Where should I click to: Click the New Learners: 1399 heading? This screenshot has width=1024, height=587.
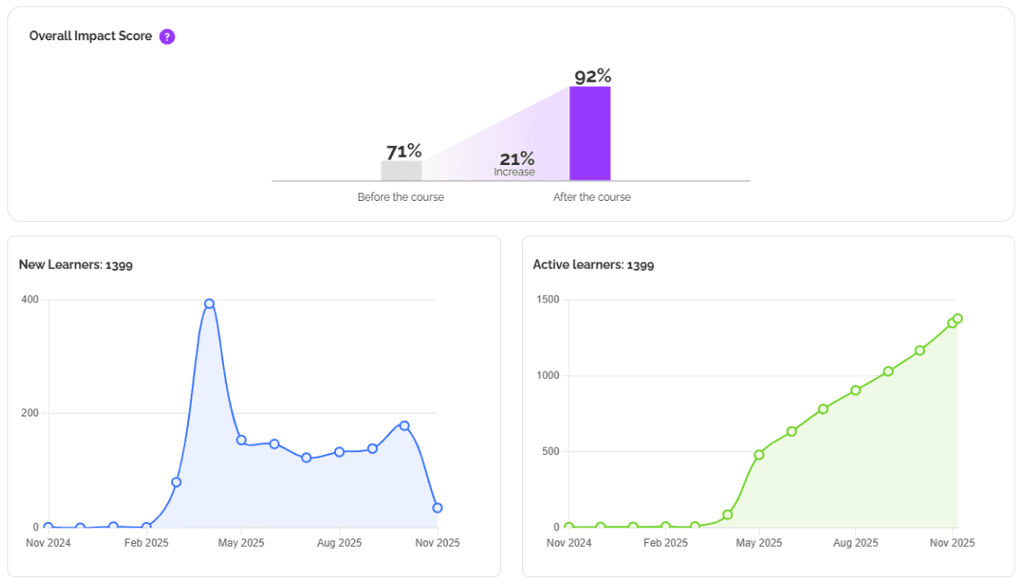pyautogui.click(x=76, y=265)
